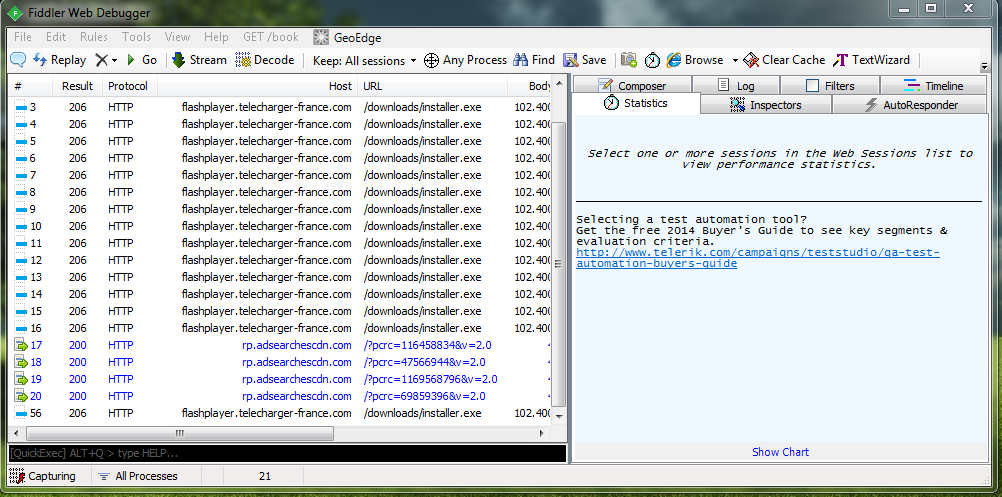Viewport: 1002px width, 497px height.
Task: Click the session 16 download icon
Action: [x=20, y=328]
